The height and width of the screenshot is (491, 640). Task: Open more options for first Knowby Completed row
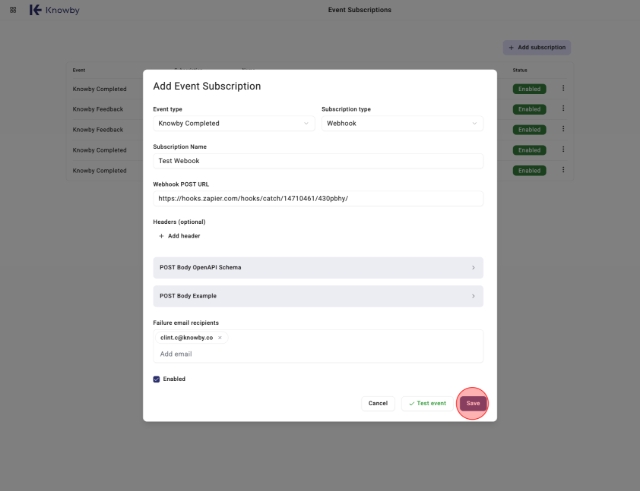(x=563, y=88)
